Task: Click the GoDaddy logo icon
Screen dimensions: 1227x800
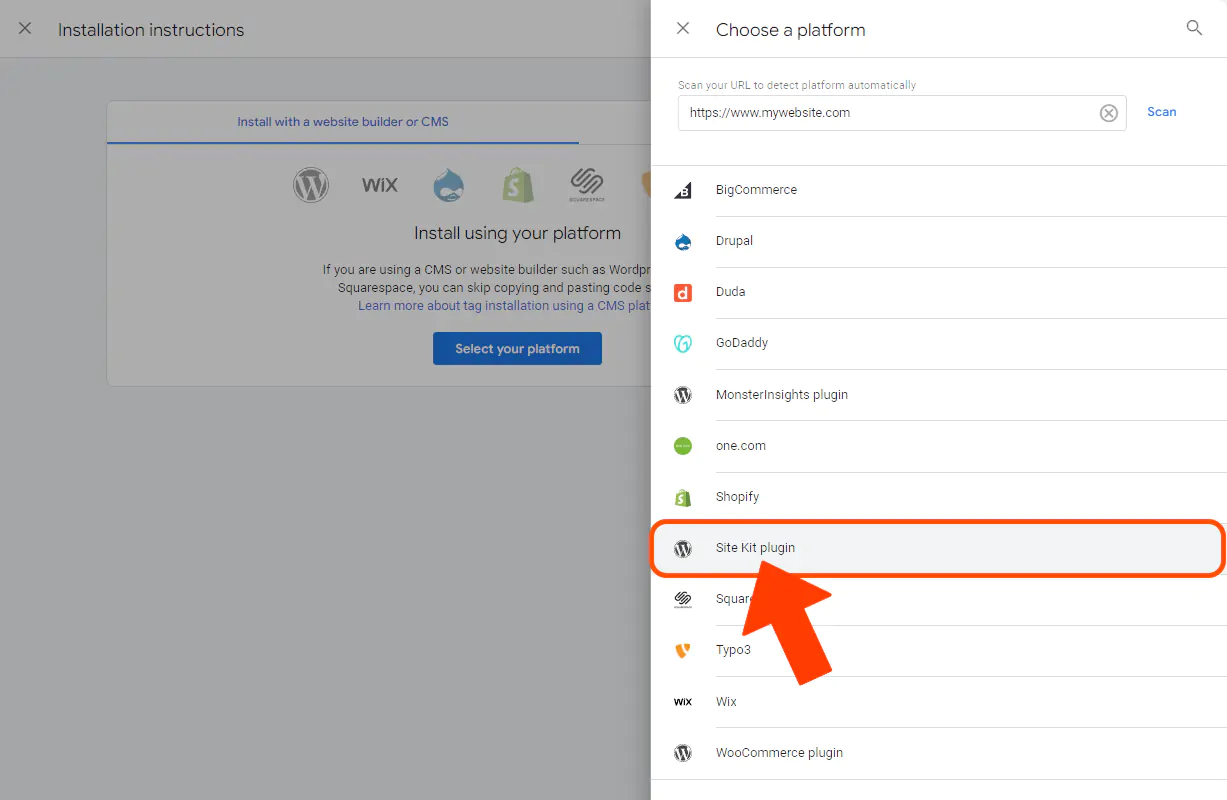Action: tap(683, 343)
